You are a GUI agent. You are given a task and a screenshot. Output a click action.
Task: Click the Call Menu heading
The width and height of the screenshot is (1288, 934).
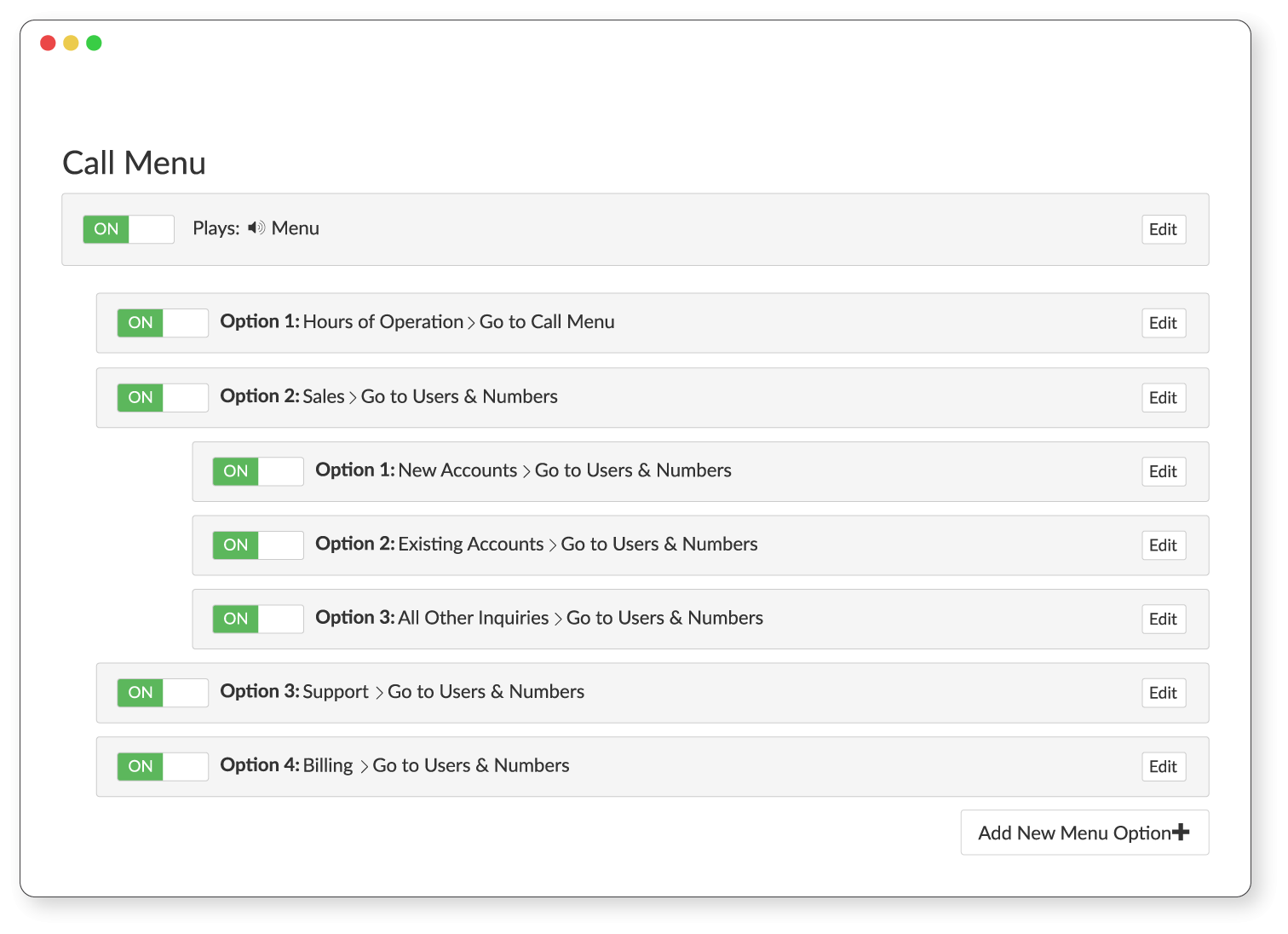click(135, 163)
